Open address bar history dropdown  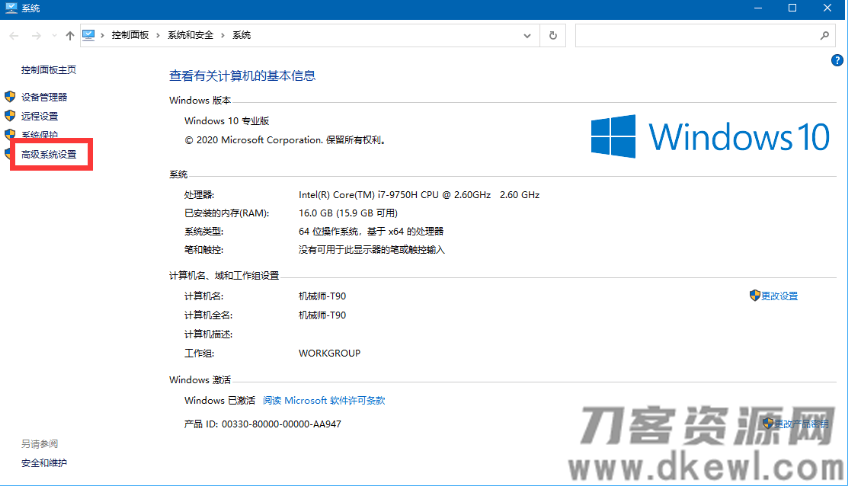click(527, 36)
